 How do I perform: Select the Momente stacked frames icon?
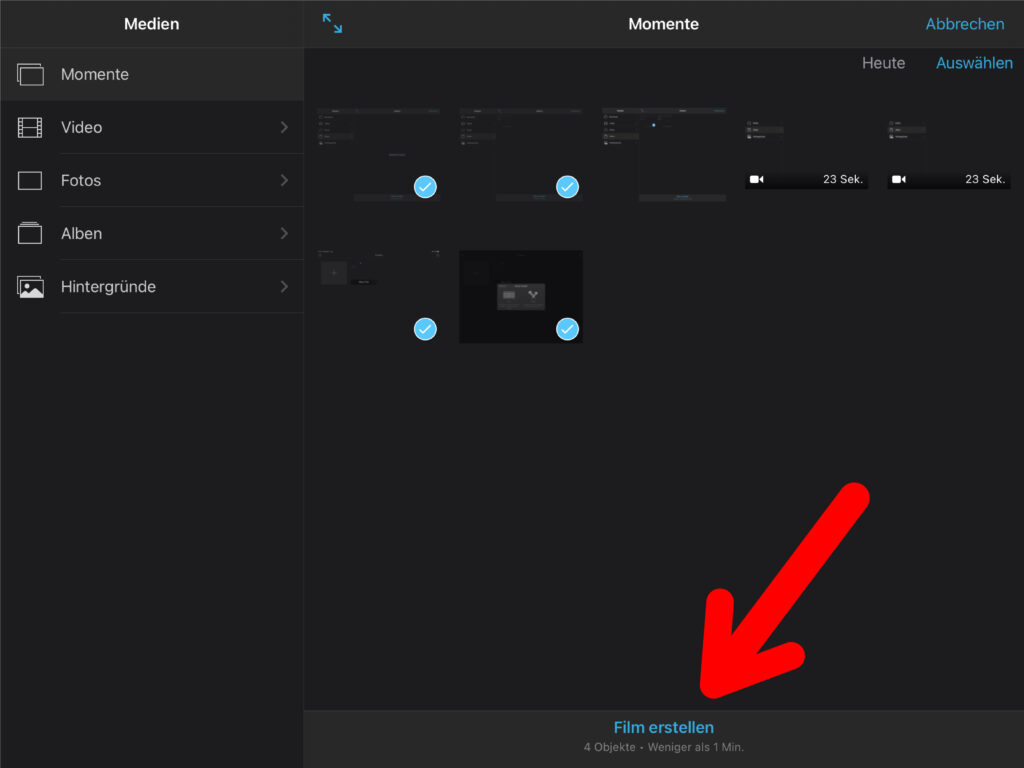(x=31, y=74)
